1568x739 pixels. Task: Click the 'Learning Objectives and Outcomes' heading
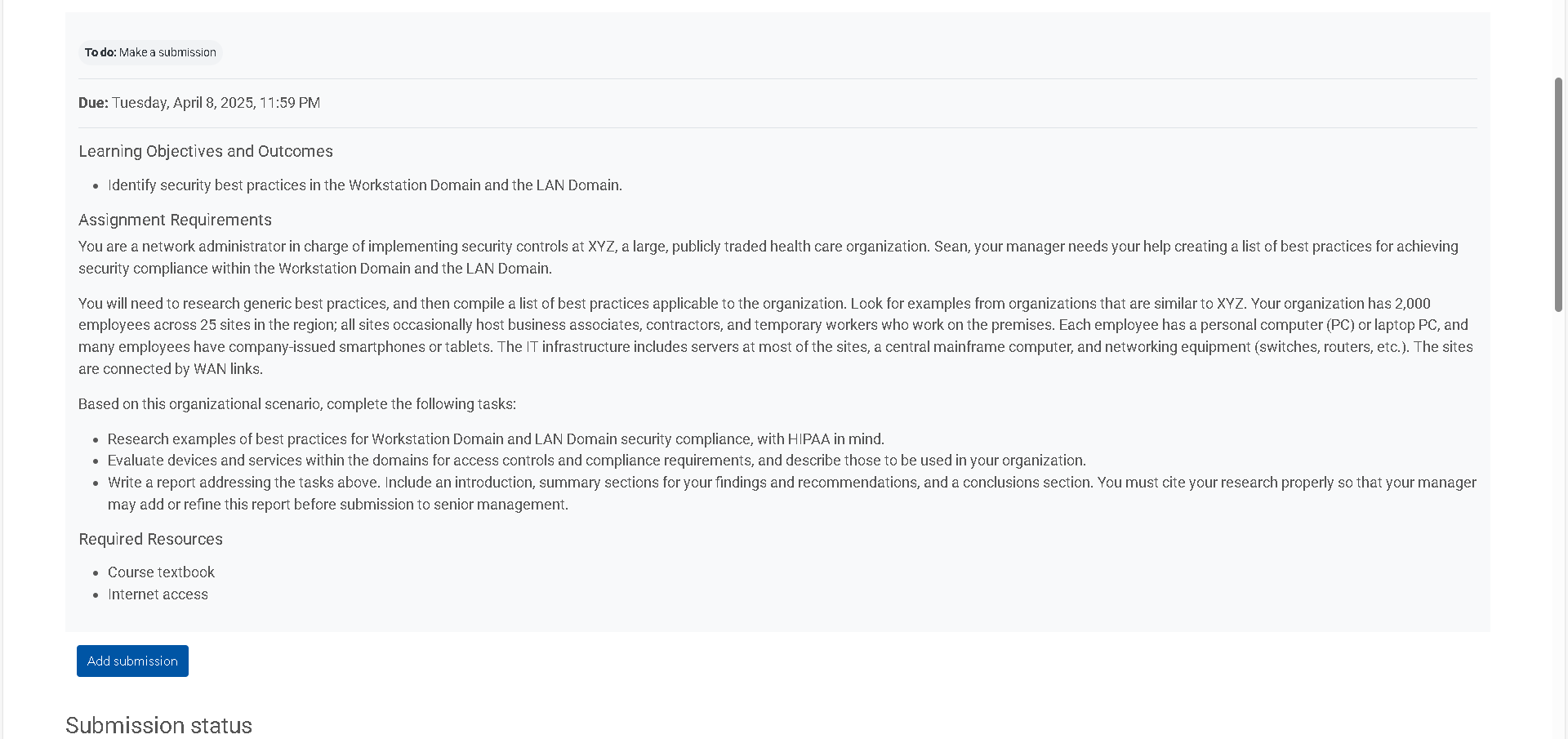[206, 151]
